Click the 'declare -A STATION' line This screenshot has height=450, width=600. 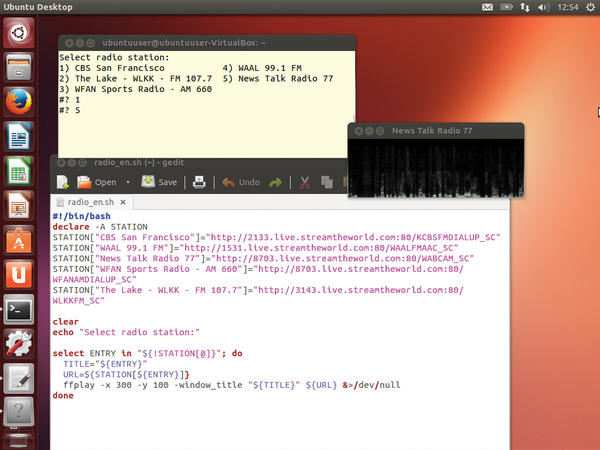[x=100, y=227]
